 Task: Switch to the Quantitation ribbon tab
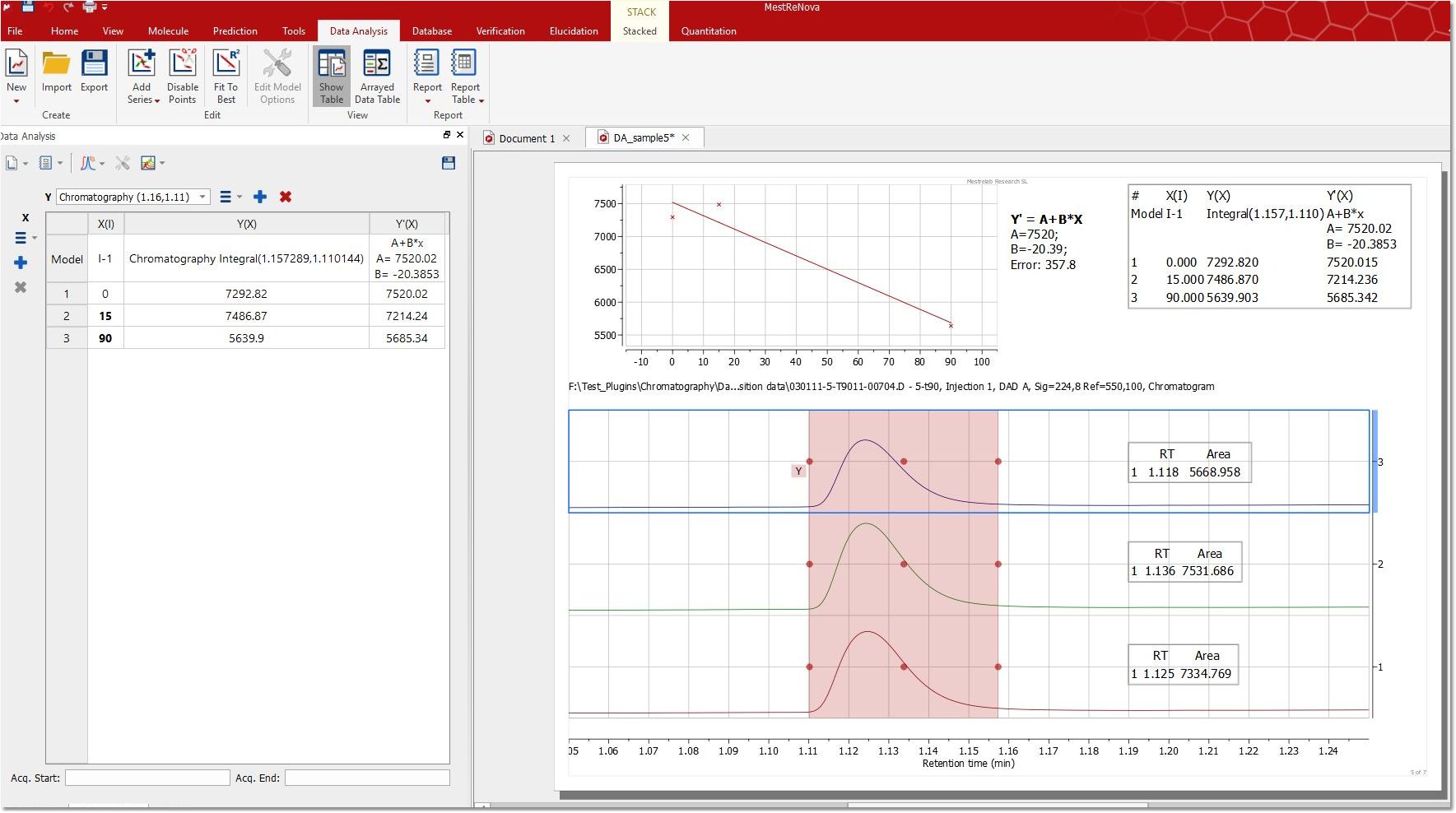(709, 31)
